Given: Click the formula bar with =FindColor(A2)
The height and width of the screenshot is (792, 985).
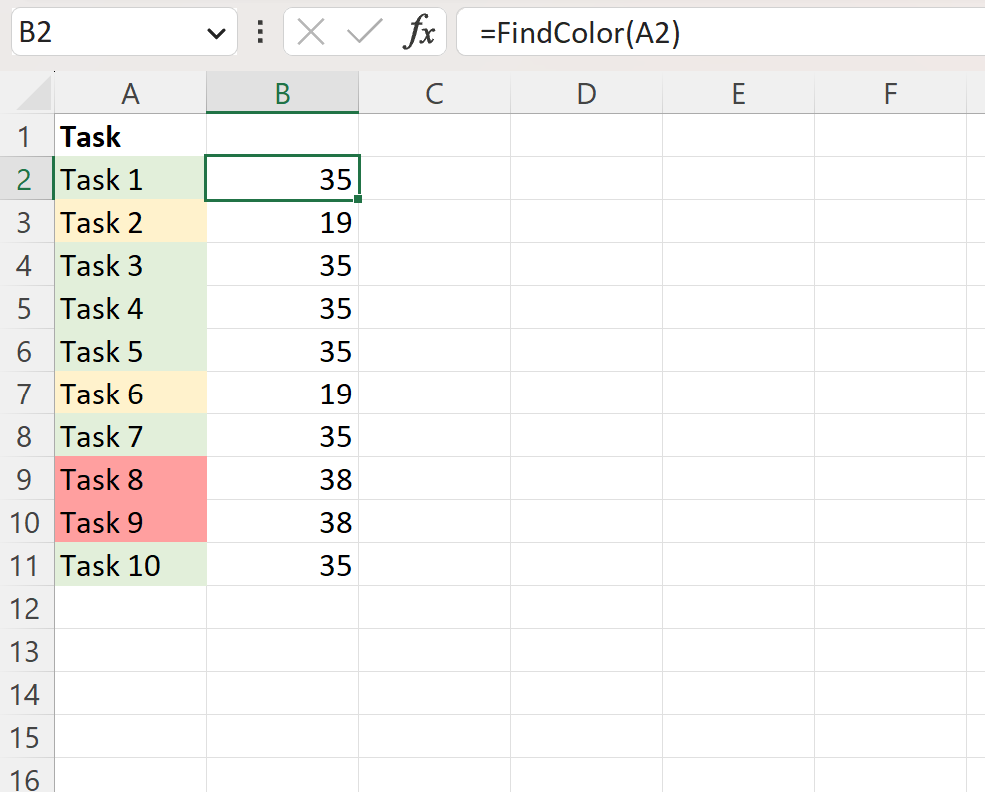Looking at the screenshot, I should click(720, 32).
